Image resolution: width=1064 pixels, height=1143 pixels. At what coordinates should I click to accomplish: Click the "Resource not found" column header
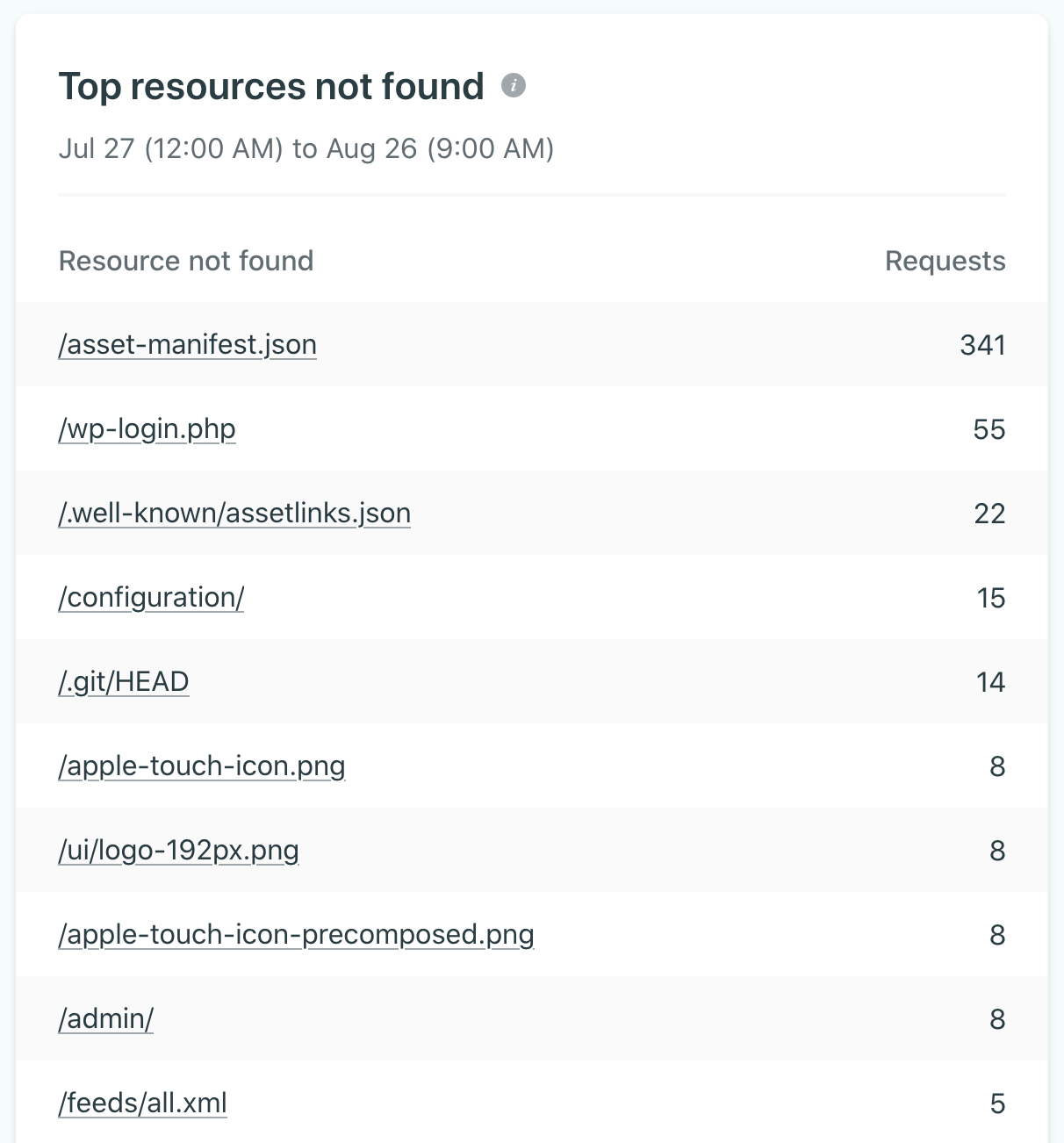(186, 261)
